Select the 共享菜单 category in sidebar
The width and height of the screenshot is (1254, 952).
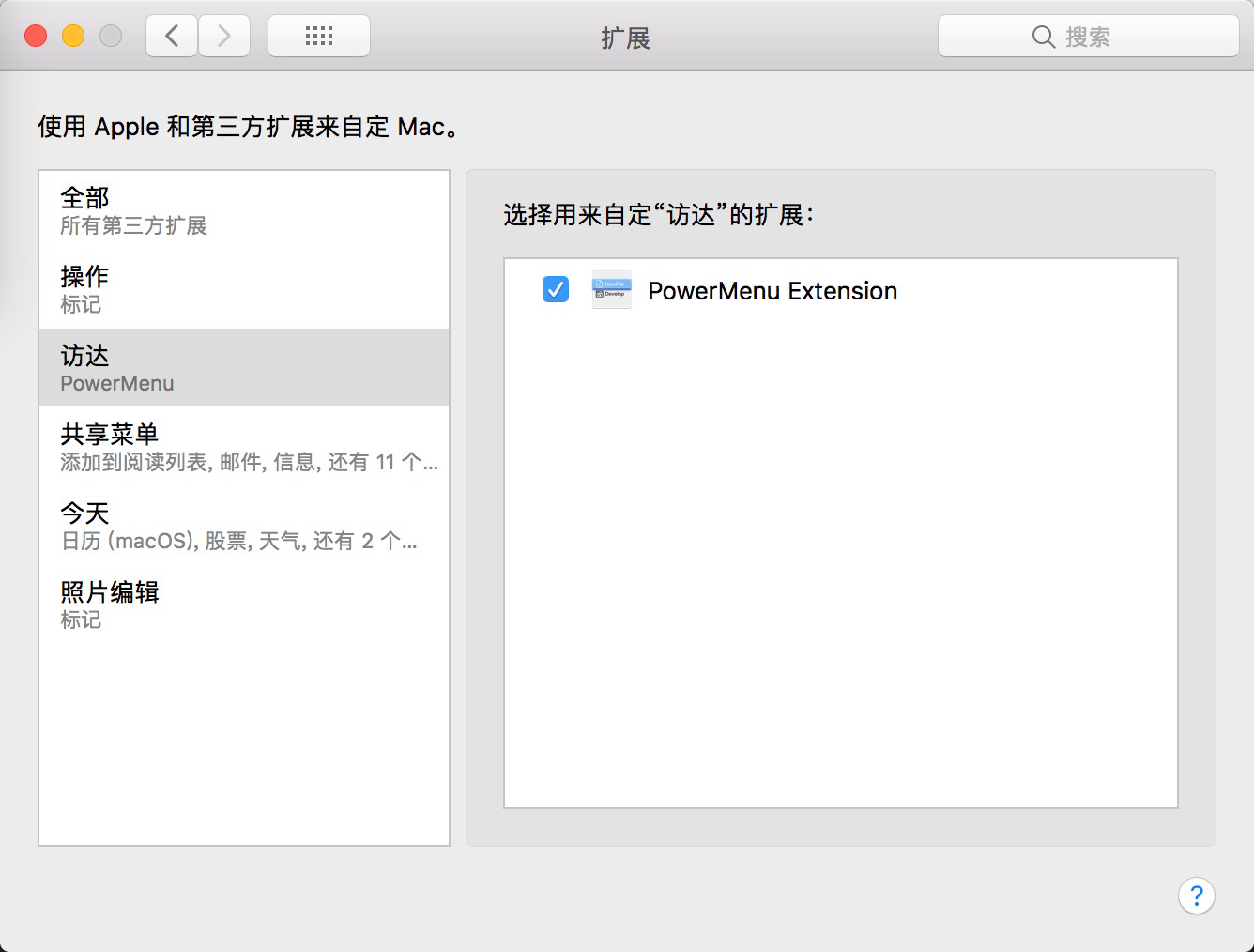244,446
